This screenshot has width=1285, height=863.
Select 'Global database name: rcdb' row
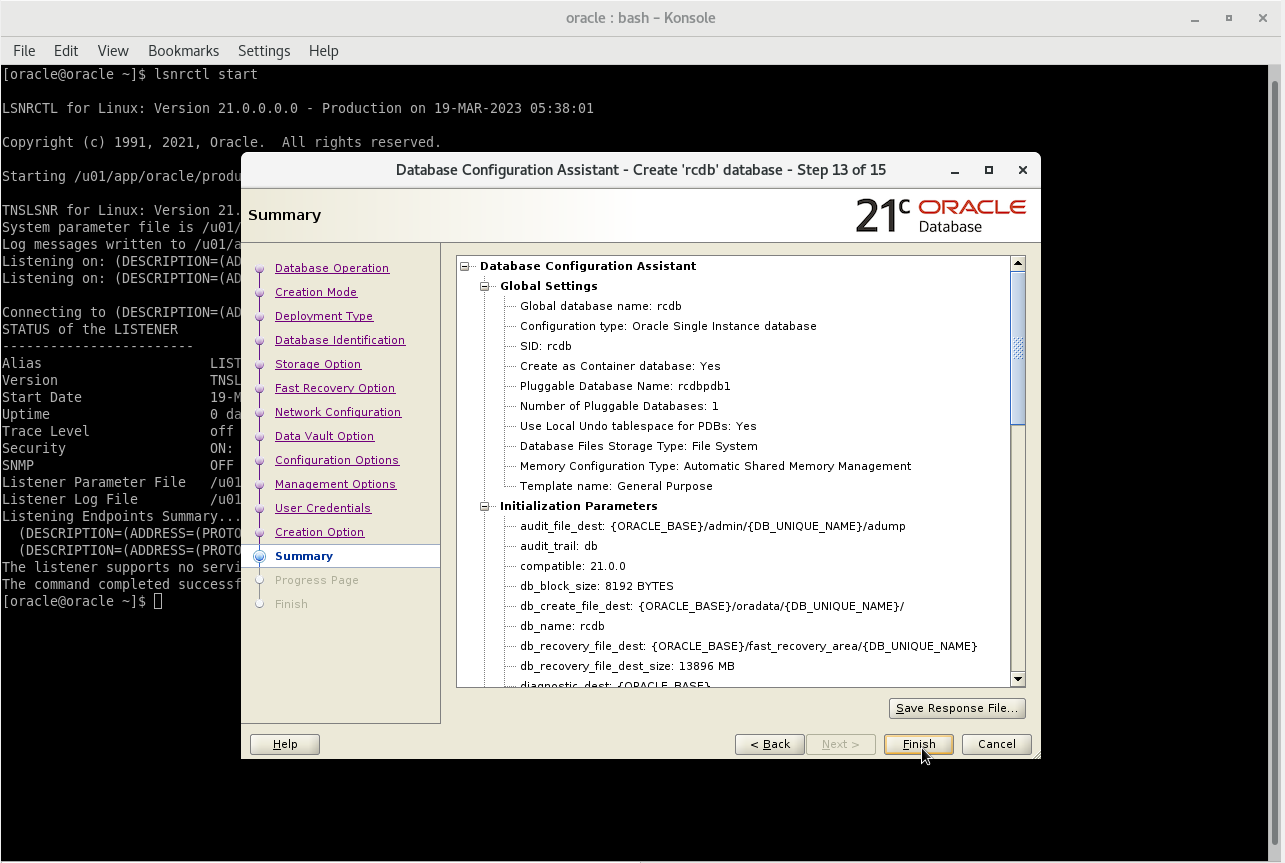[x=601, y=306]
